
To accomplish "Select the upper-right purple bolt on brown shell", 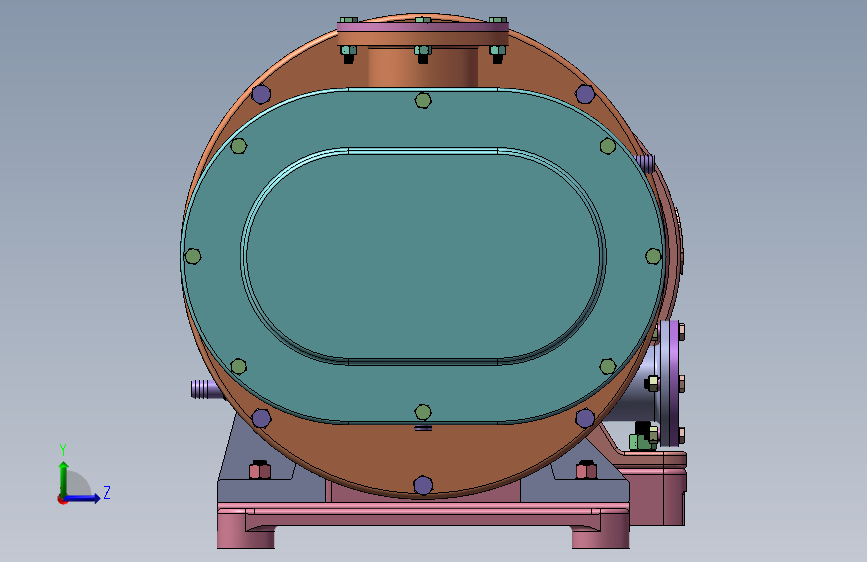I will pyautogui.click(x=585, y=94).
